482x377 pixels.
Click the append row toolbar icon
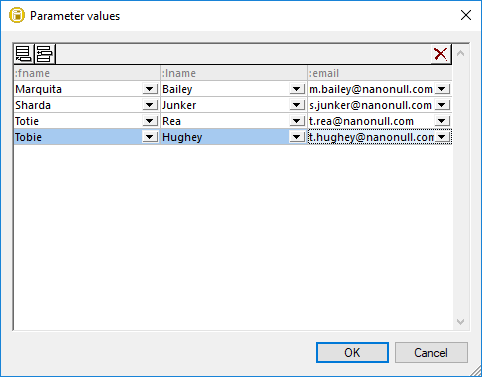[23, 54]
